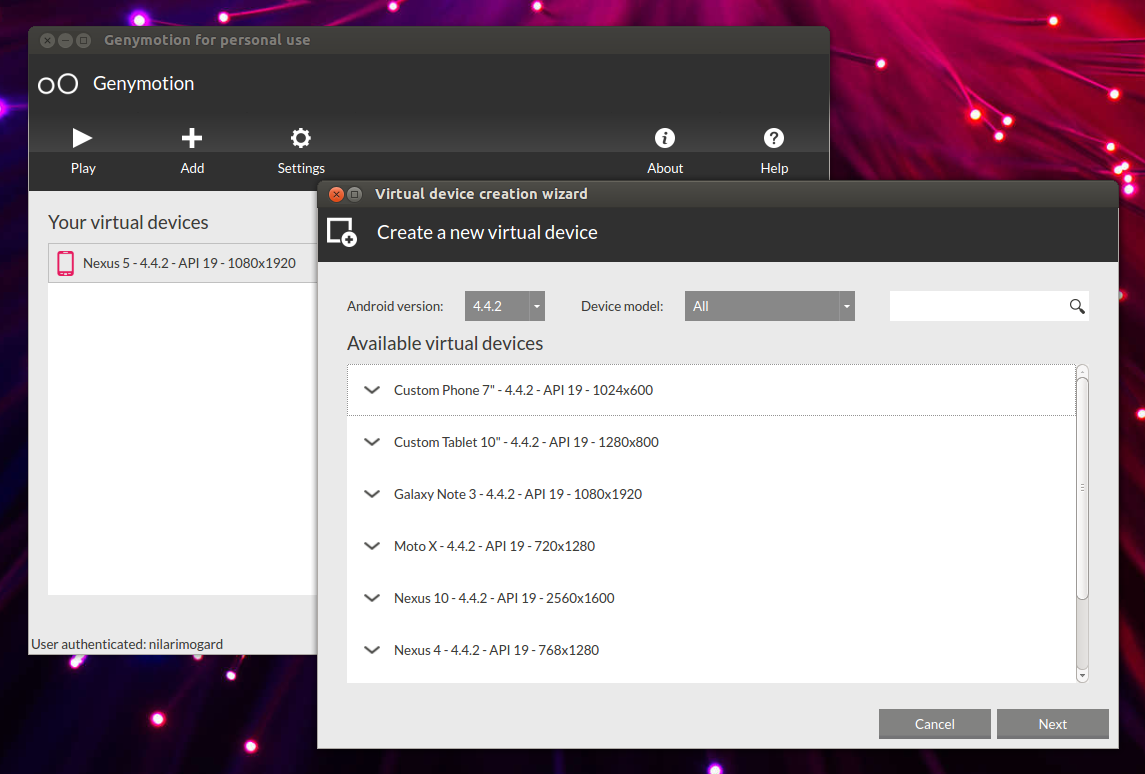Click the Next button

[x=1052, y=724]
